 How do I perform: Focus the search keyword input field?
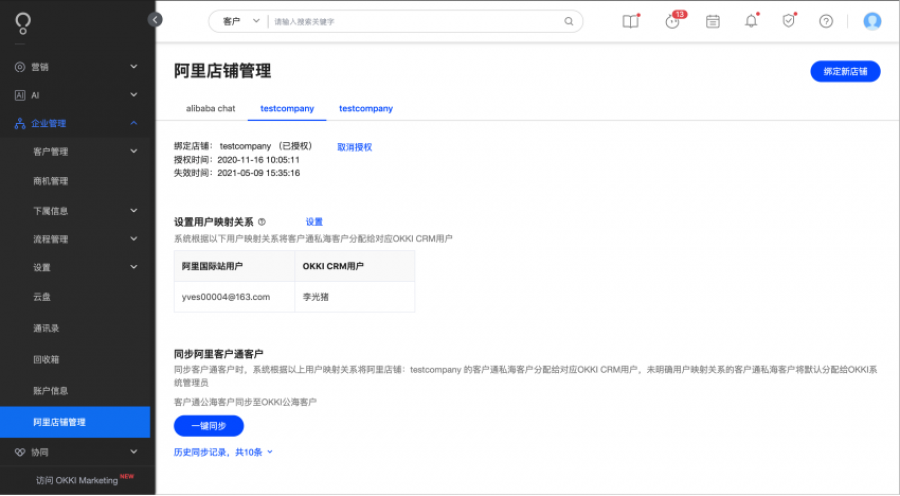coord(416,21)
